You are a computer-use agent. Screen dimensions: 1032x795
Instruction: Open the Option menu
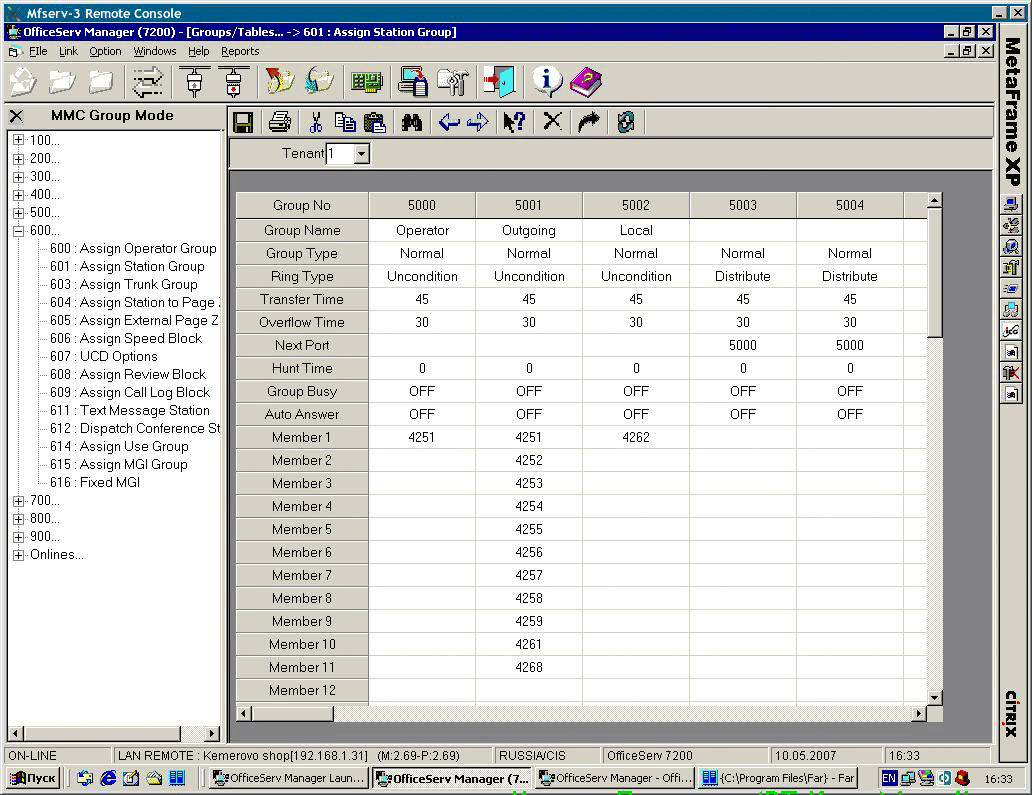[x=105, y=51]
